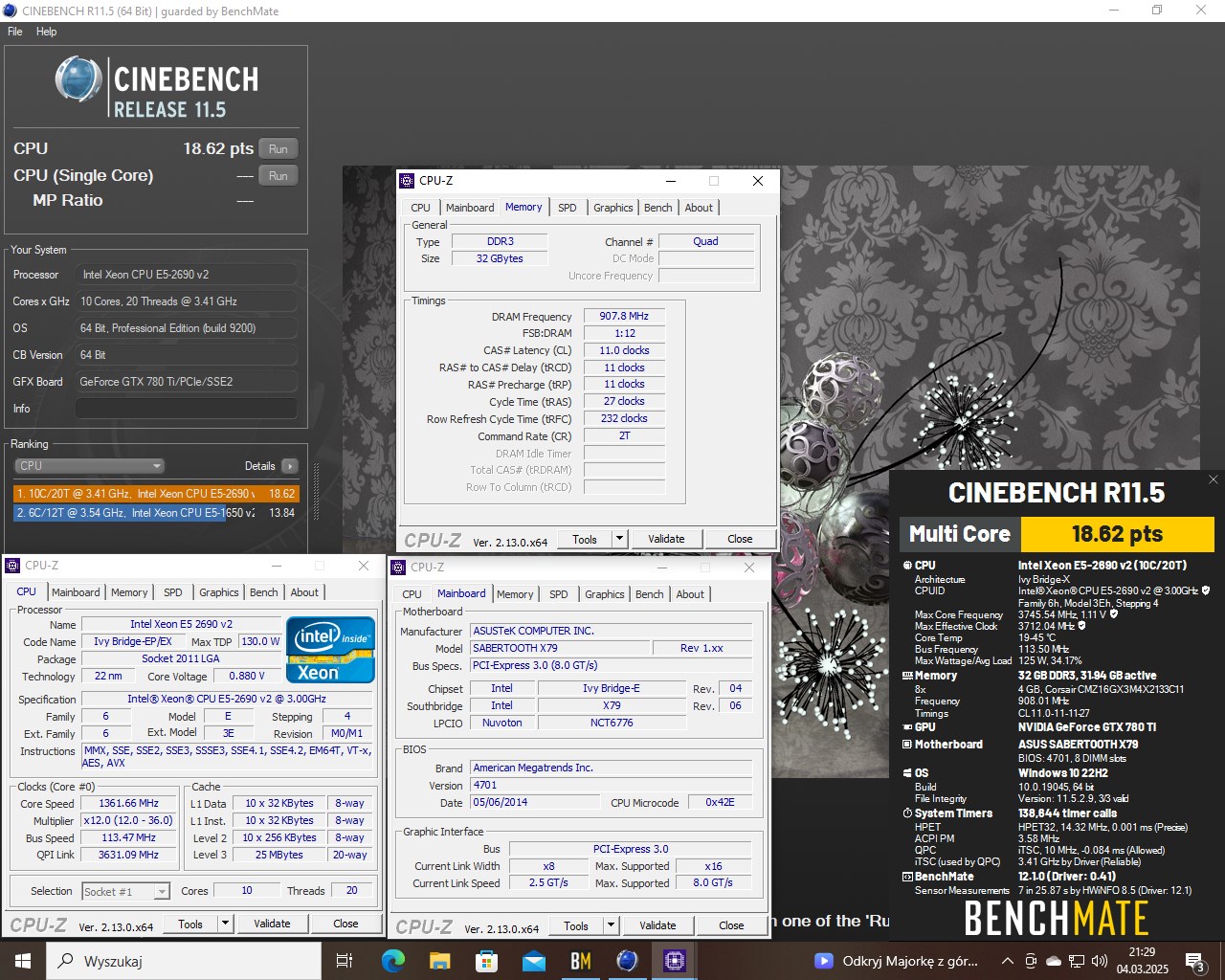
Task: Open Bench tab in bottom-left CPU-Z window
Action: (264, 592)
